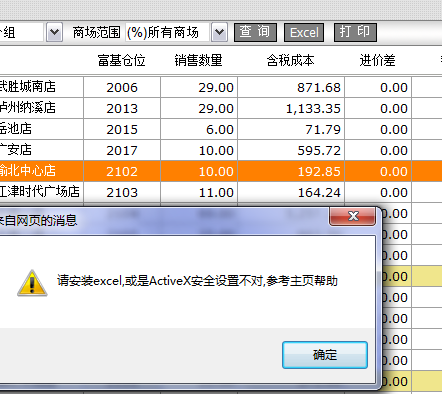Select the highlighted 渝北中心店 row cell
The height and width of the screenshot is (394, 442).
point(41,171)
